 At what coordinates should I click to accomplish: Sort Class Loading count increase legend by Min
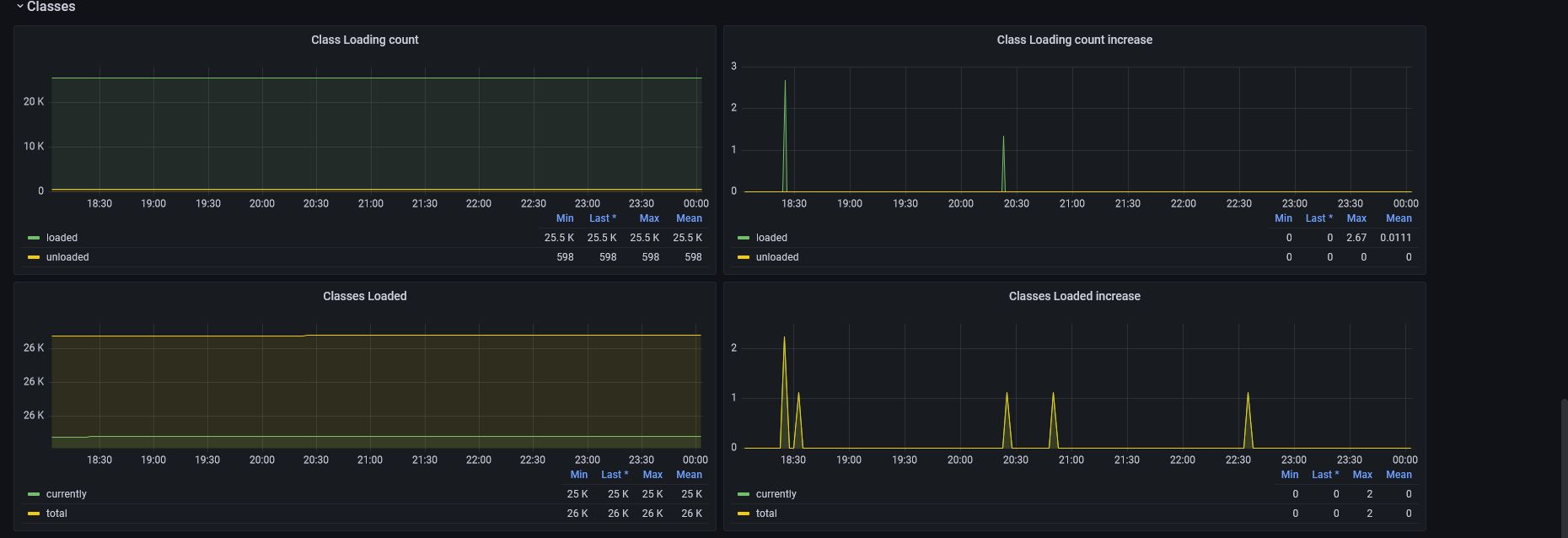1283,218
